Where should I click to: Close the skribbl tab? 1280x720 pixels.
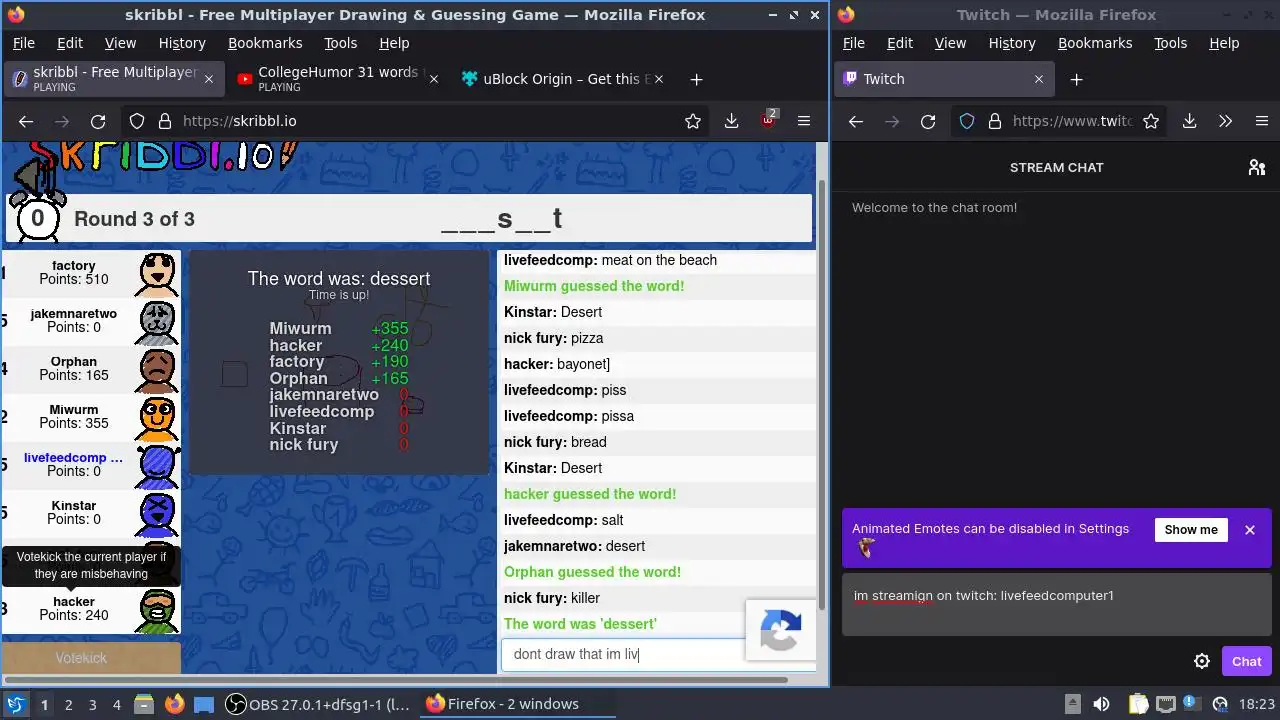click(x=209, y=79)
